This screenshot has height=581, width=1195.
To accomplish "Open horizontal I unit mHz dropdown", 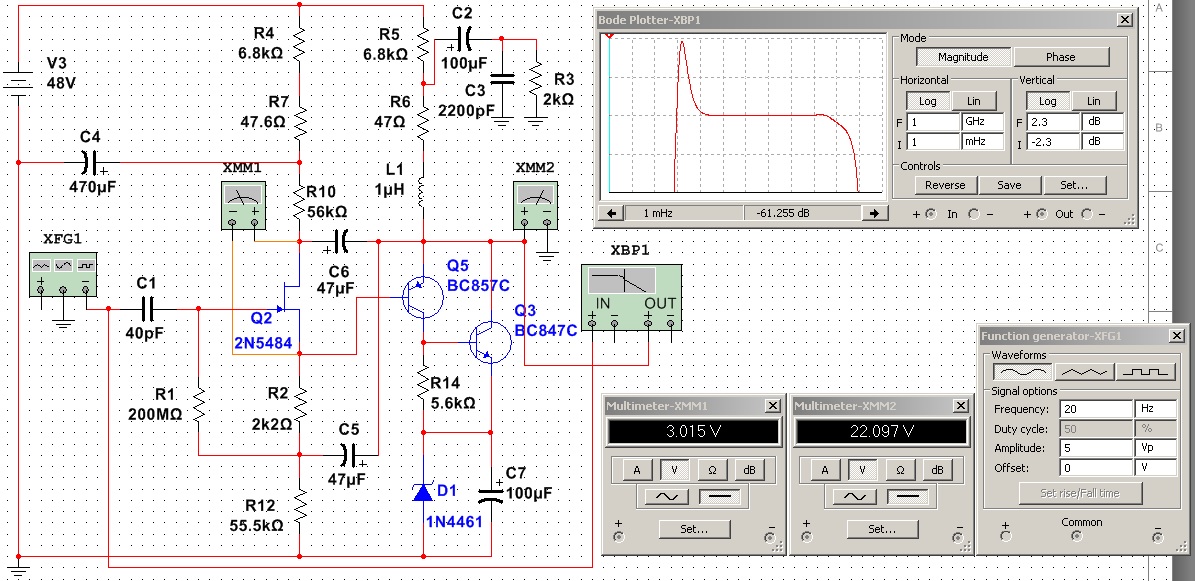I will pyautogui.click(x=982, y=141).
